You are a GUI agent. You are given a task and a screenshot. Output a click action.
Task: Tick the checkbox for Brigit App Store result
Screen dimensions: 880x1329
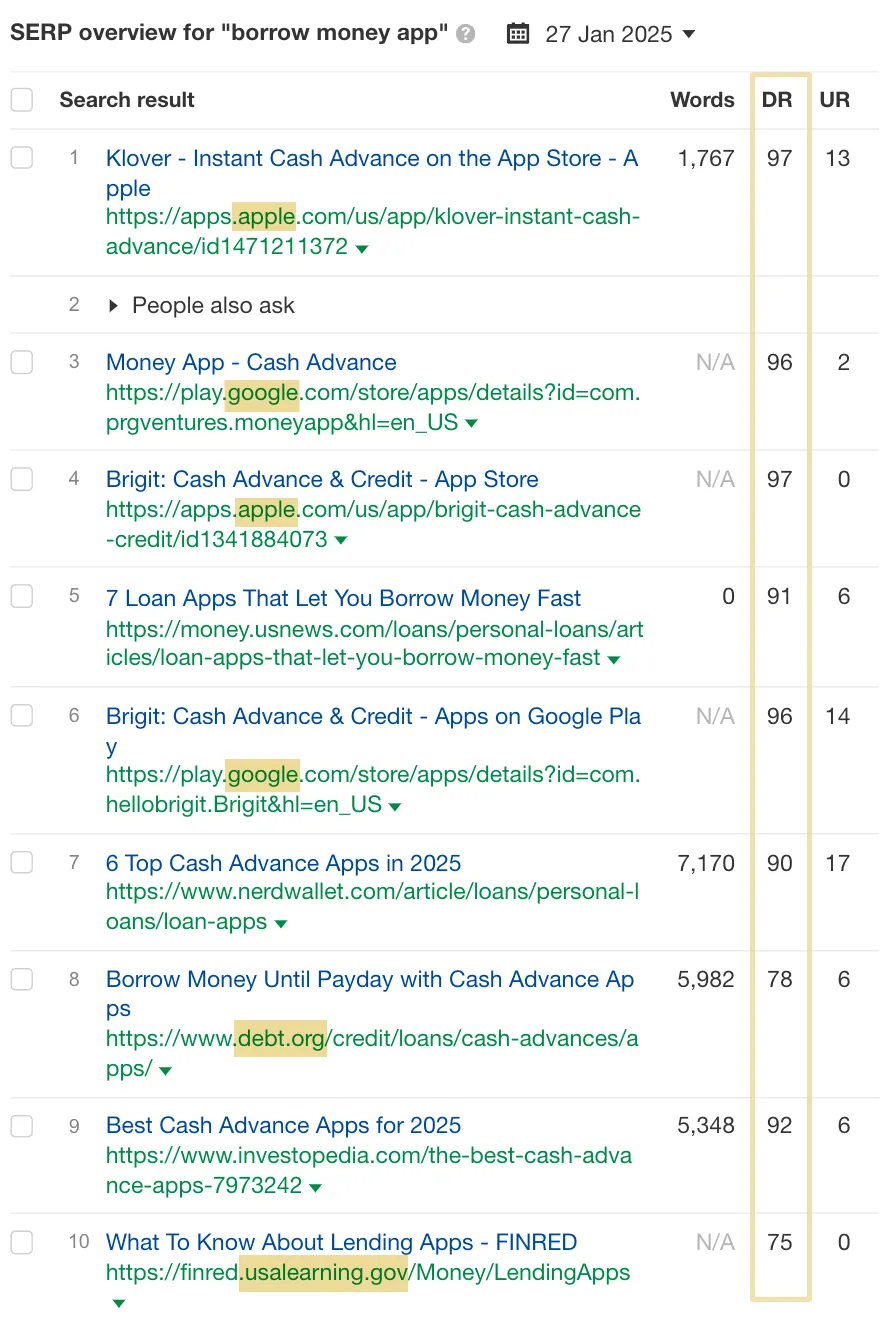click(x=22, y=480)
